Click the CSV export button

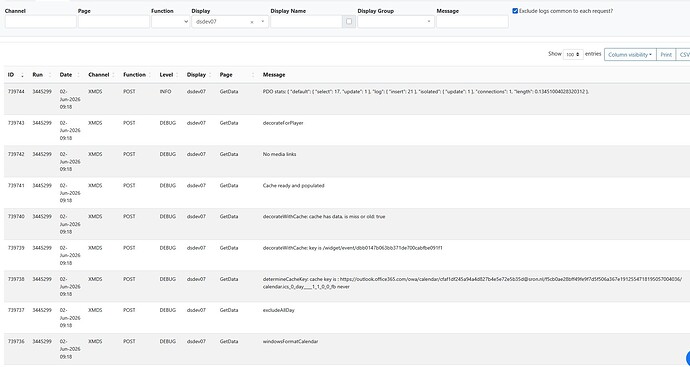[x=683, y=55]
